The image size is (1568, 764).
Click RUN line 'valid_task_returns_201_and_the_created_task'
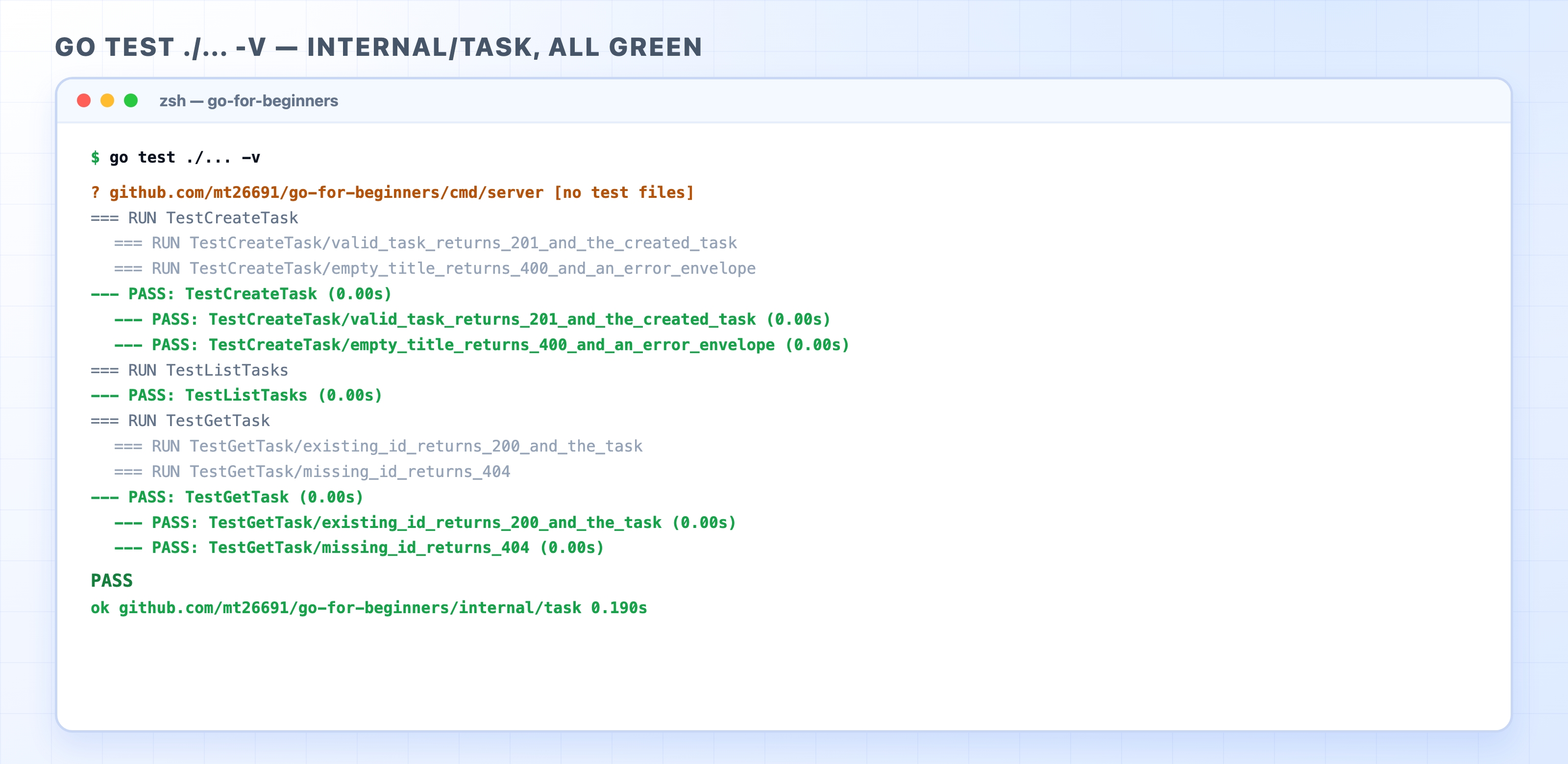[425, 243]
